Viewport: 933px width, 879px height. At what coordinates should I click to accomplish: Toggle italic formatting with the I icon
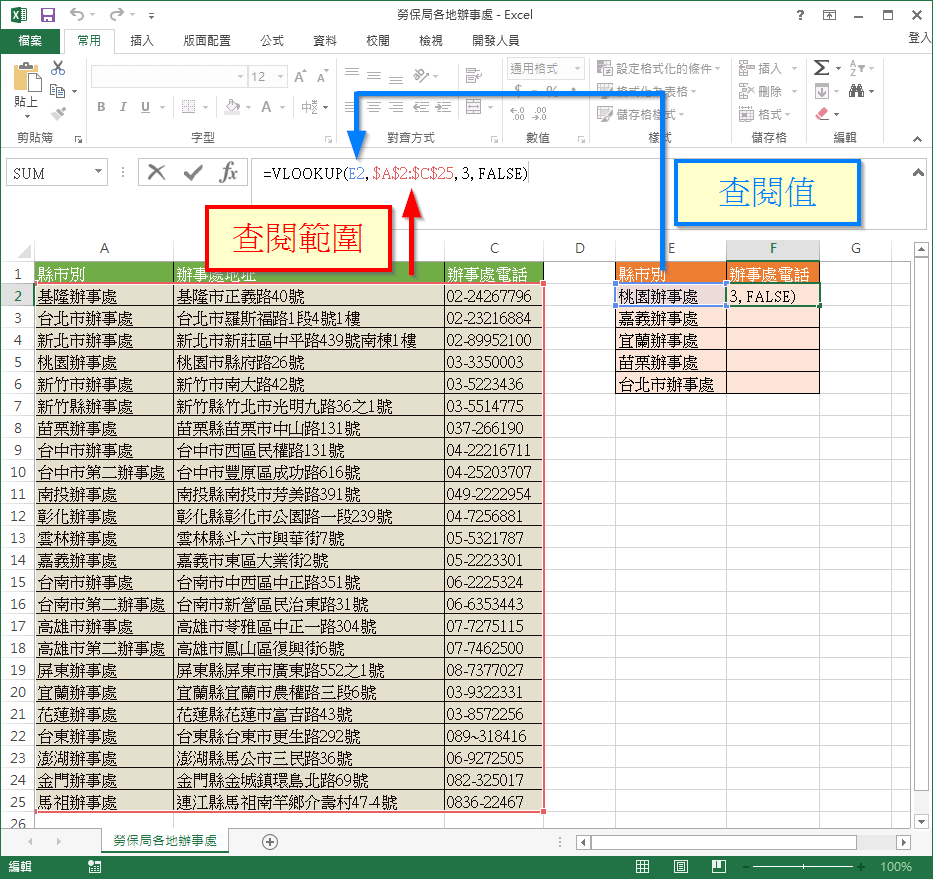[x=123, y=107]
